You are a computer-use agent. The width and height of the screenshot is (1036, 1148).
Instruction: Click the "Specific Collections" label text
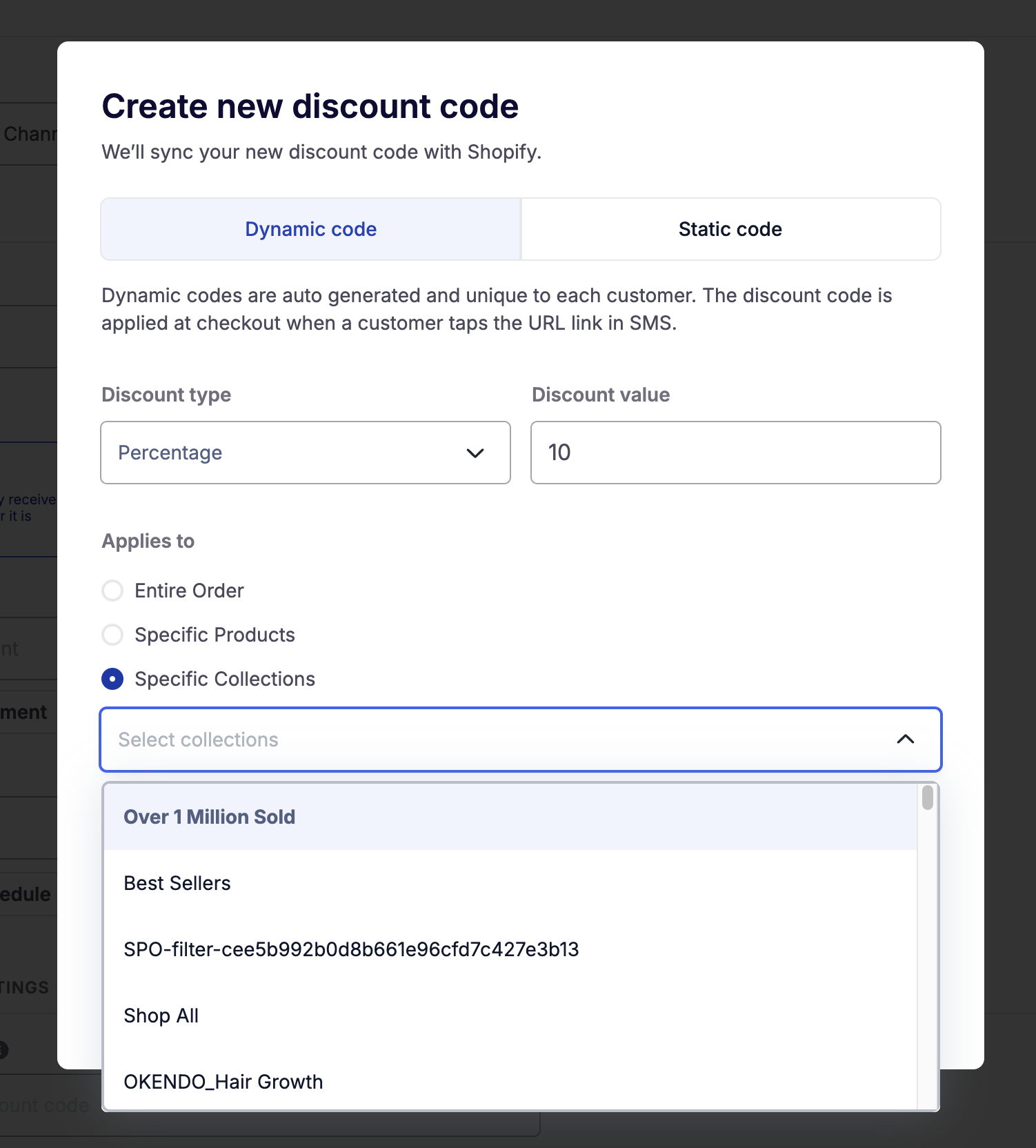pyautogui.click(x=225, y=679)
